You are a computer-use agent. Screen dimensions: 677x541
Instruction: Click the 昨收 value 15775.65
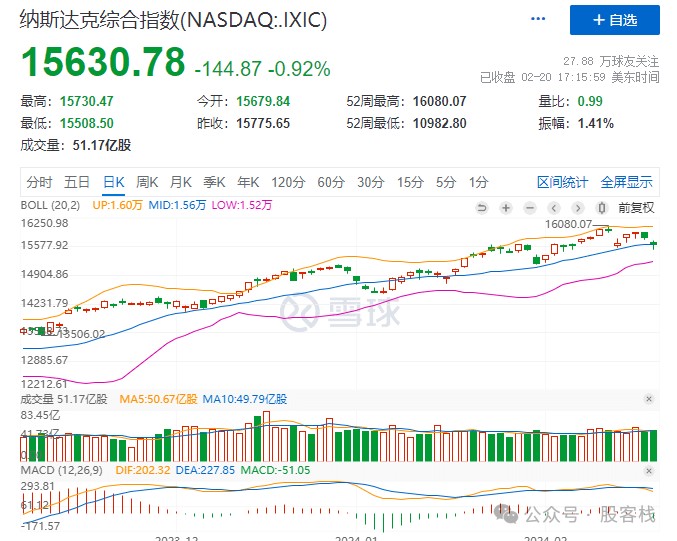(x=263, y=123)
